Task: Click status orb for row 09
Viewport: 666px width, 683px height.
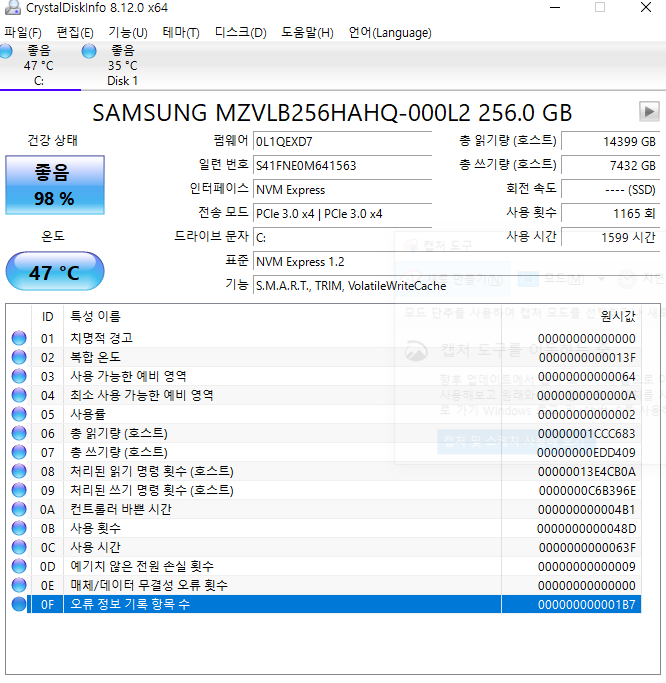Action: 19,490
